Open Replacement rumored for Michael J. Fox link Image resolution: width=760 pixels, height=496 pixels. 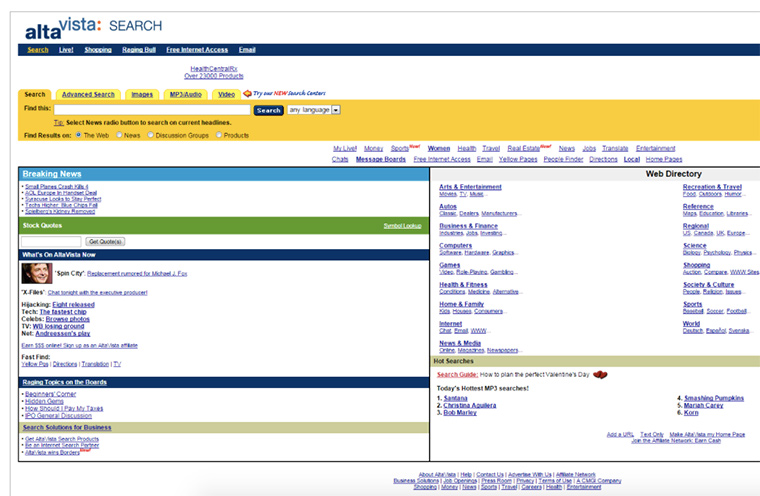click(137, 274)
